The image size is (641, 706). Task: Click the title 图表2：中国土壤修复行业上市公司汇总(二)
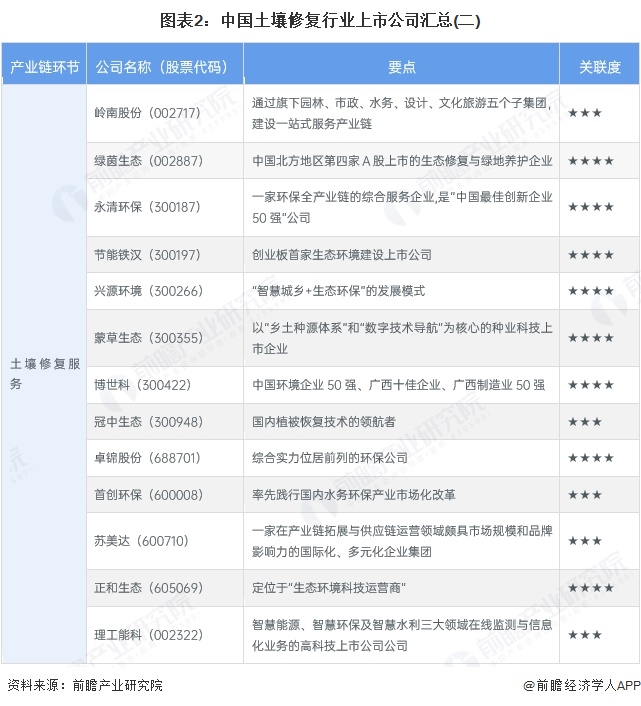coord(320,21)
